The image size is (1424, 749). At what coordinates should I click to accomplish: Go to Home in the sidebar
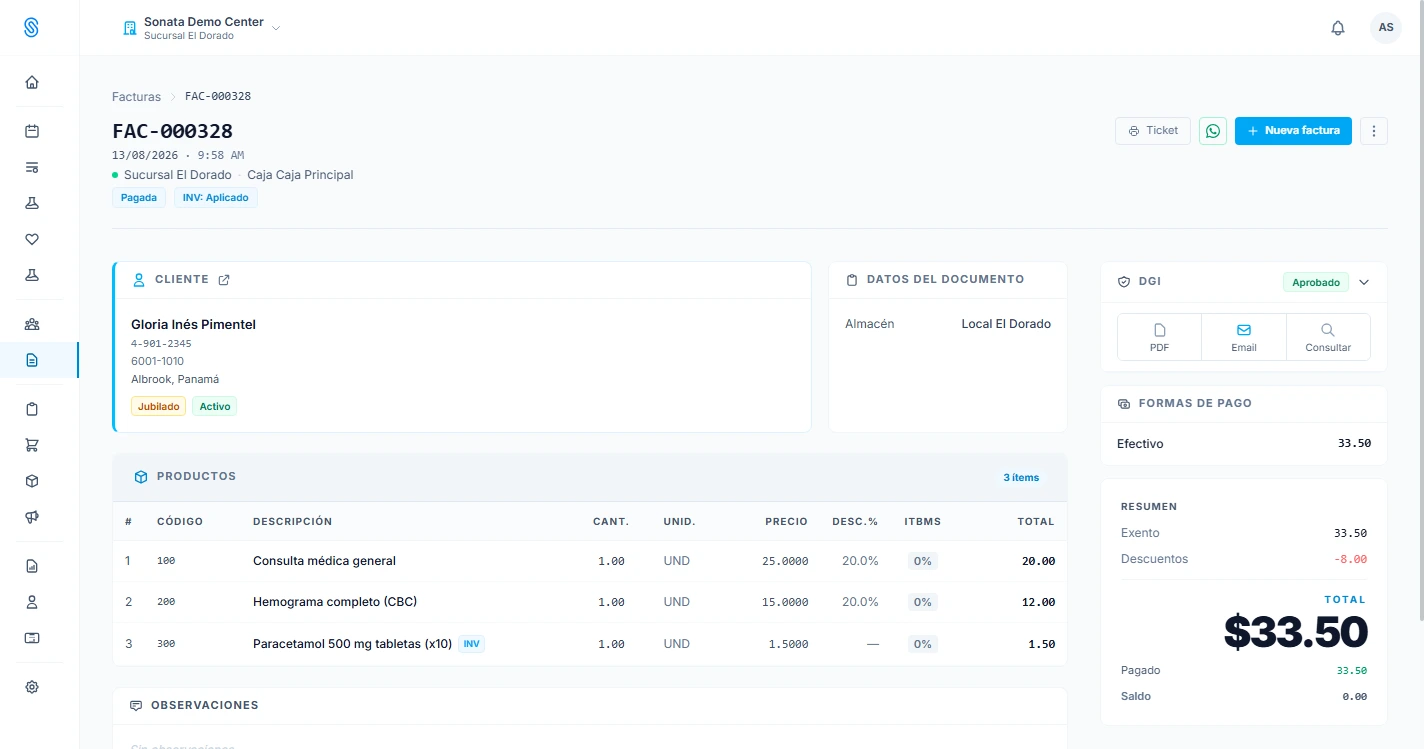32,83
